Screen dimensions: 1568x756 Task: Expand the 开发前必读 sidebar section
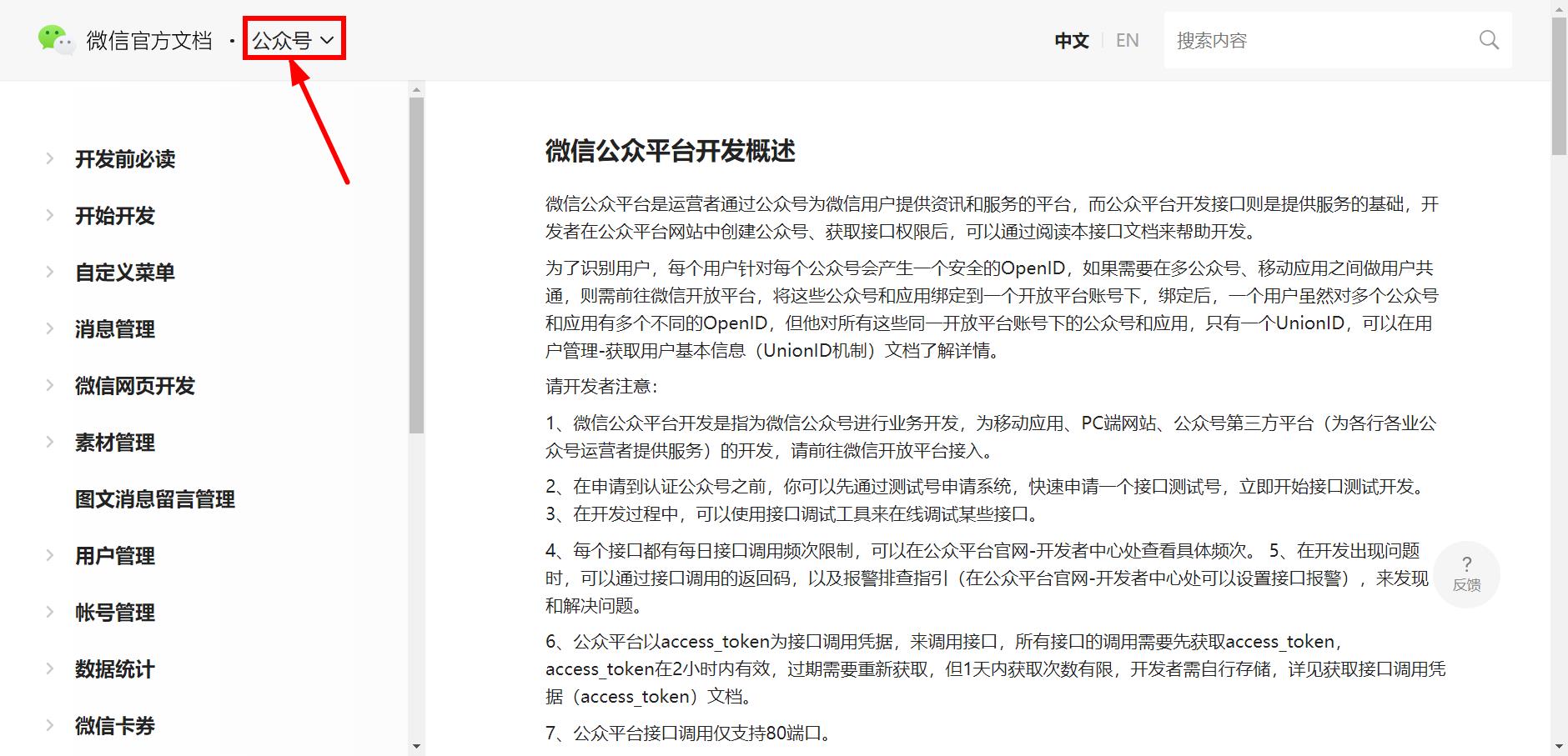(125, 159)
